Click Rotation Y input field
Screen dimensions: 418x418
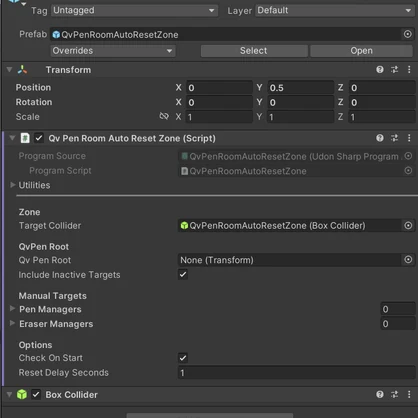[x=301, y=102]
